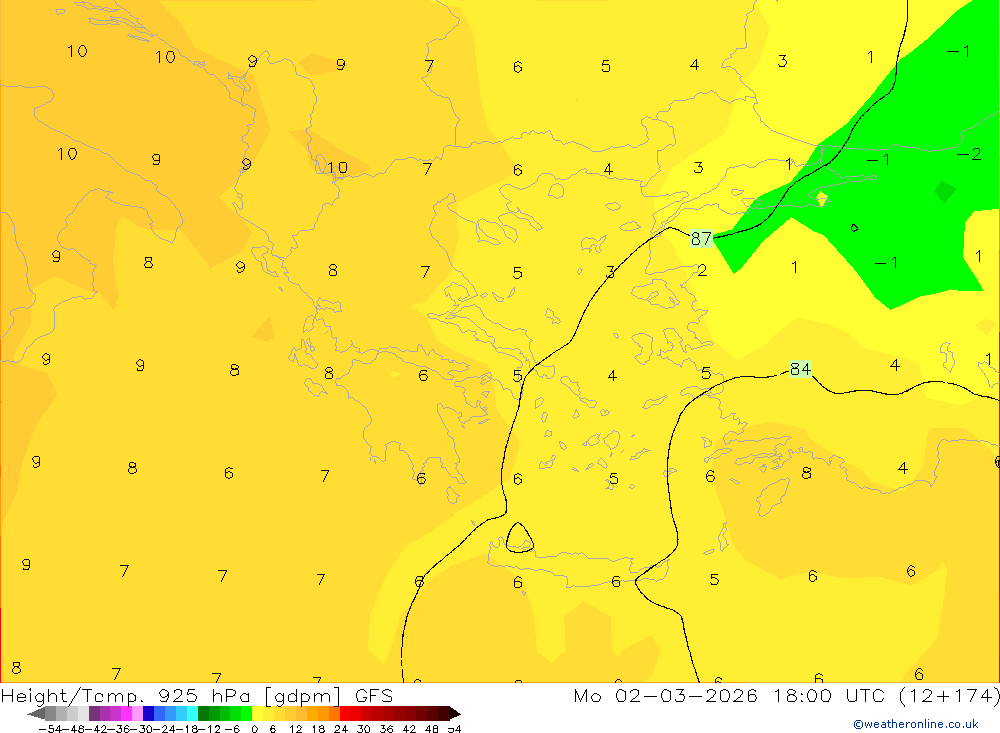
Task: Select the temperature value 2 below the 87 label
Action: (702, 270)
